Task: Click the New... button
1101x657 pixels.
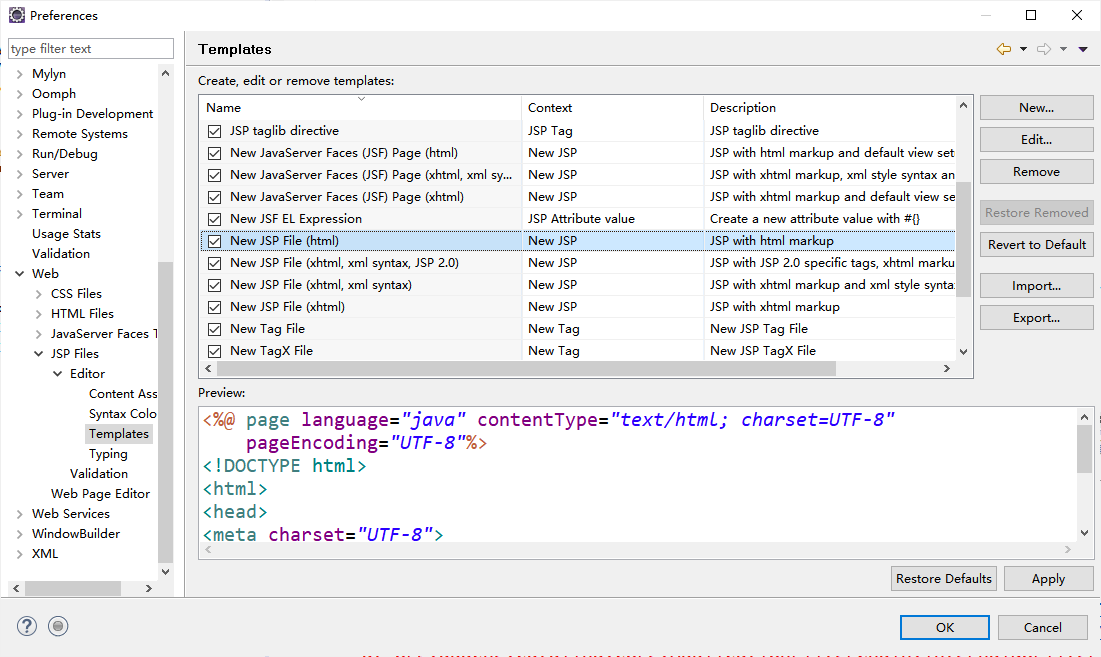Action: pos(1036,107)
